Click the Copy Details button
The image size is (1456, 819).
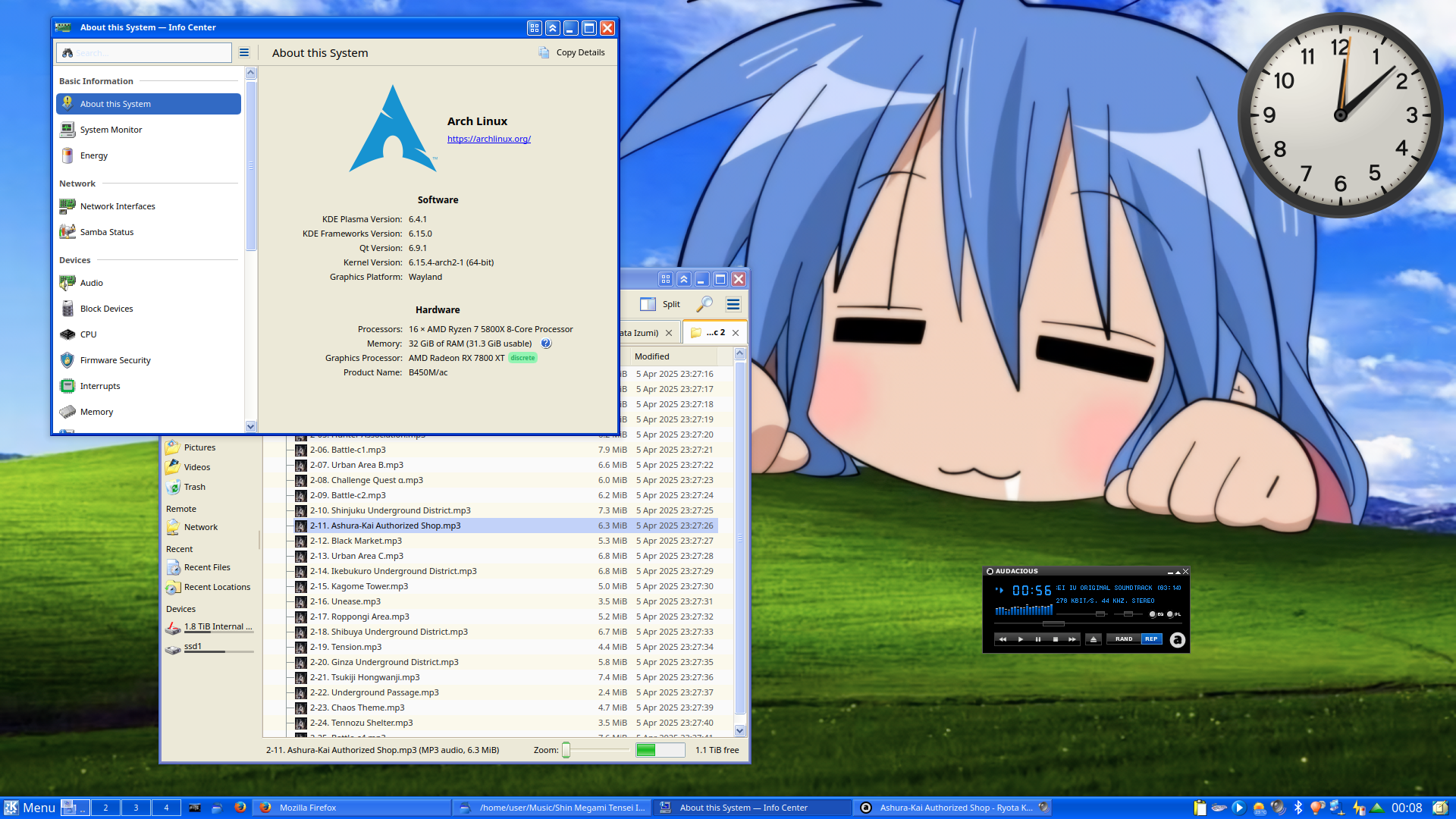click(x=572, y=52)
